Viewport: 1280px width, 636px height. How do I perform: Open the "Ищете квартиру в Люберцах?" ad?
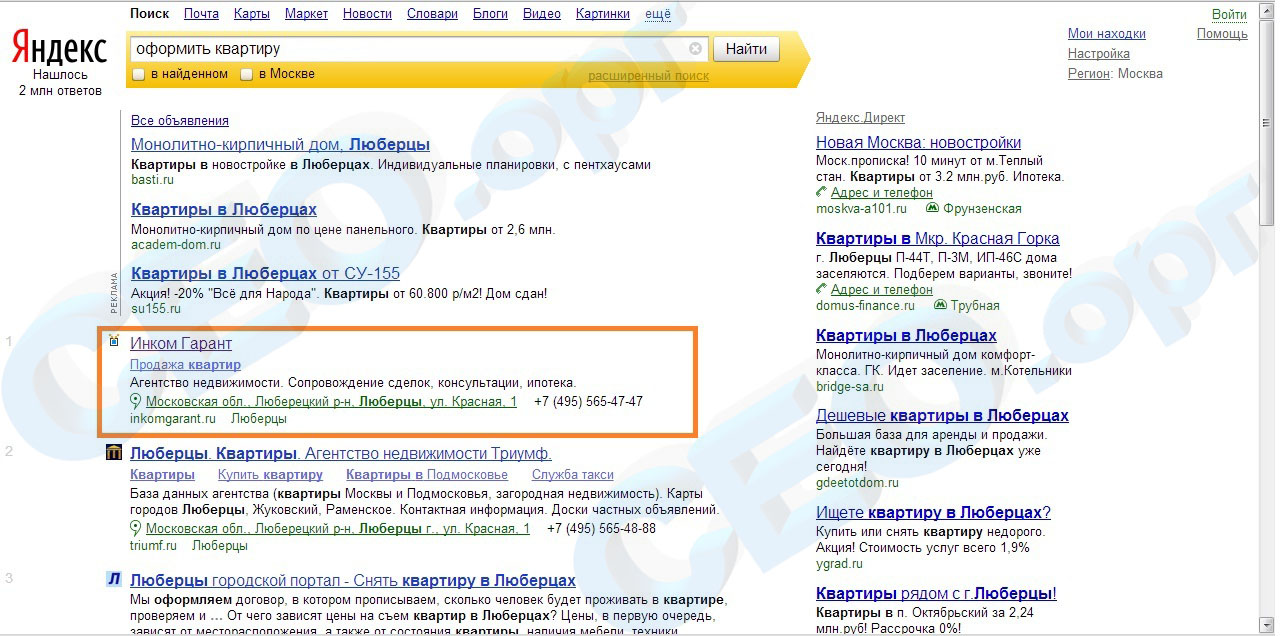click(933, 513)
